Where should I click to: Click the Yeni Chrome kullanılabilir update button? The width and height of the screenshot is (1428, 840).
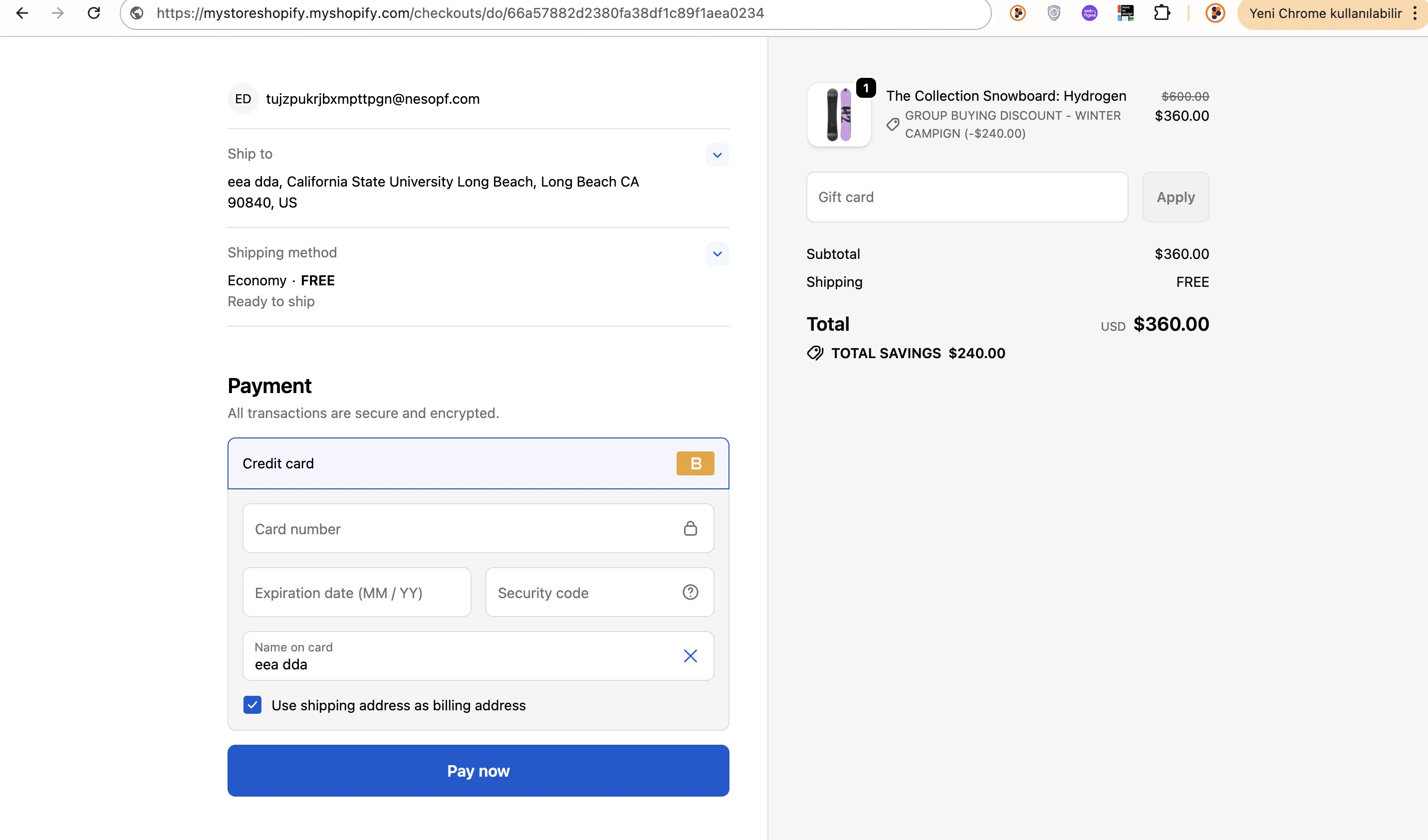click(x=1326, y=13)
